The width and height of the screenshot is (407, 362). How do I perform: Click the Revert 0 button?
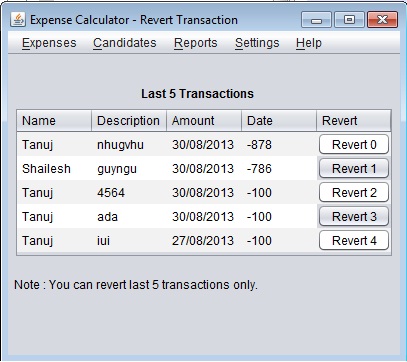pyautogui.click(x=354, y=144)
